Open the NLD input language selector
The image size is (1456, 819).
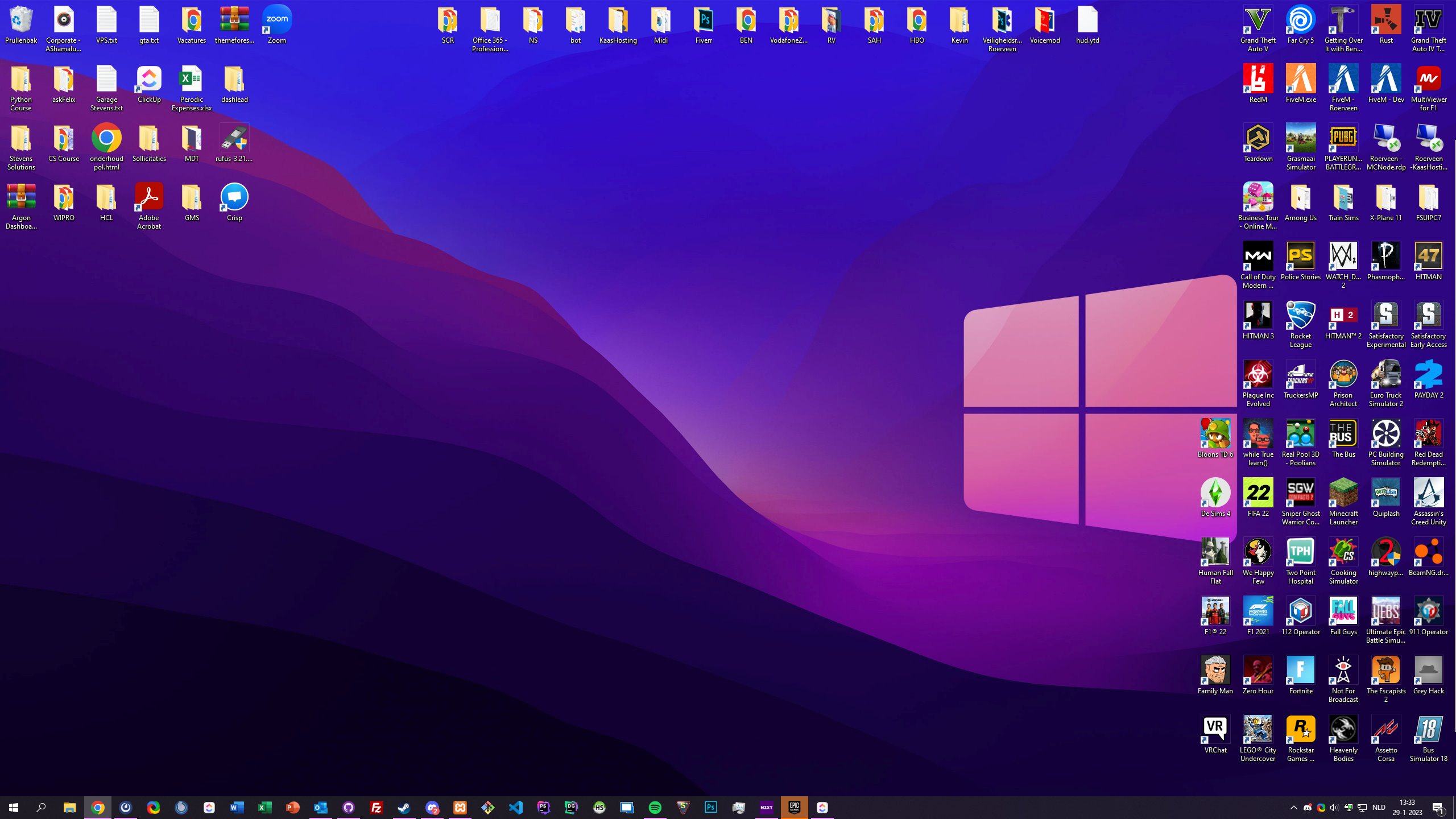1379,807
